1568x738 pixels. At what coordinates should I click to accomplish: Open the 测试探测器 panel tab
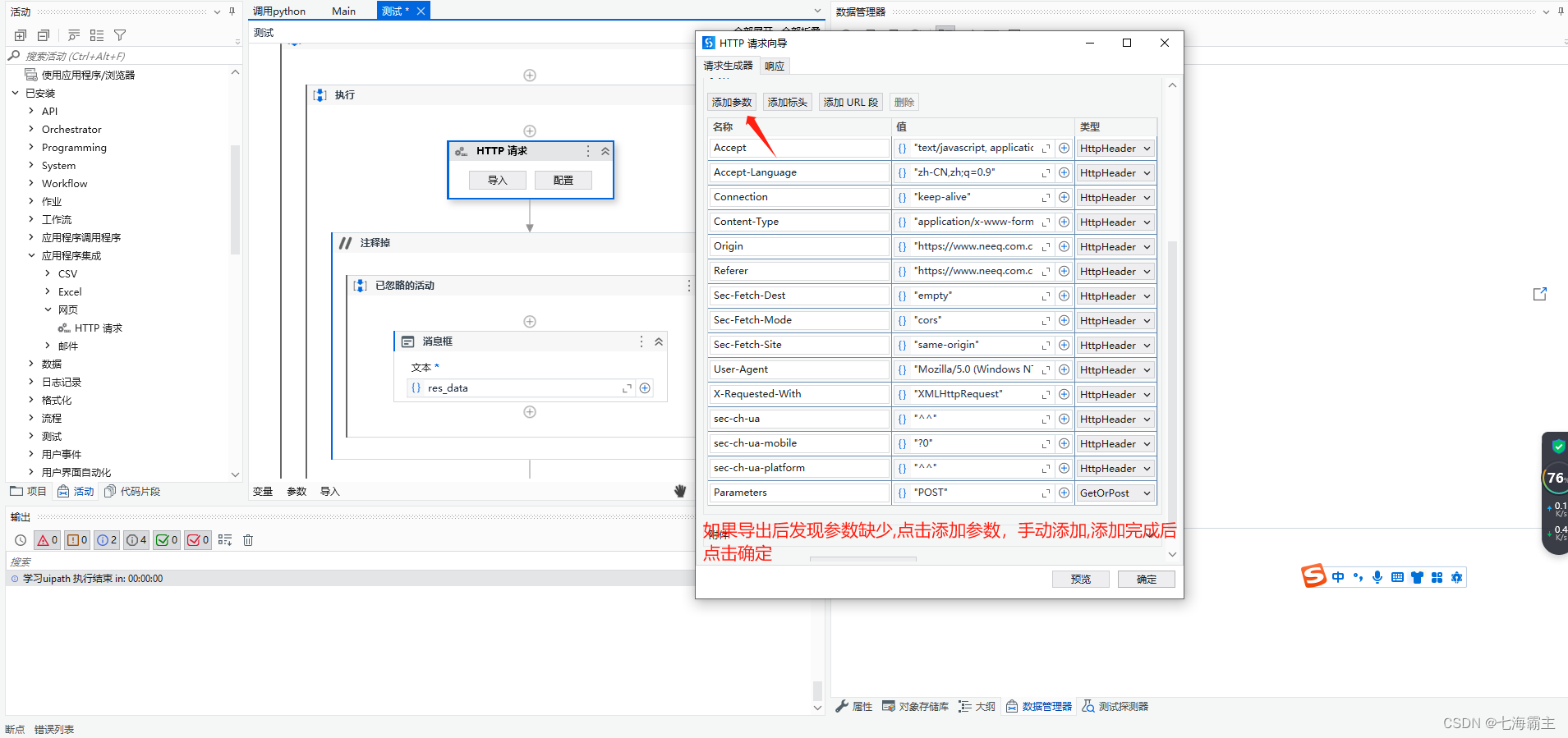(x=1115, y=706)
